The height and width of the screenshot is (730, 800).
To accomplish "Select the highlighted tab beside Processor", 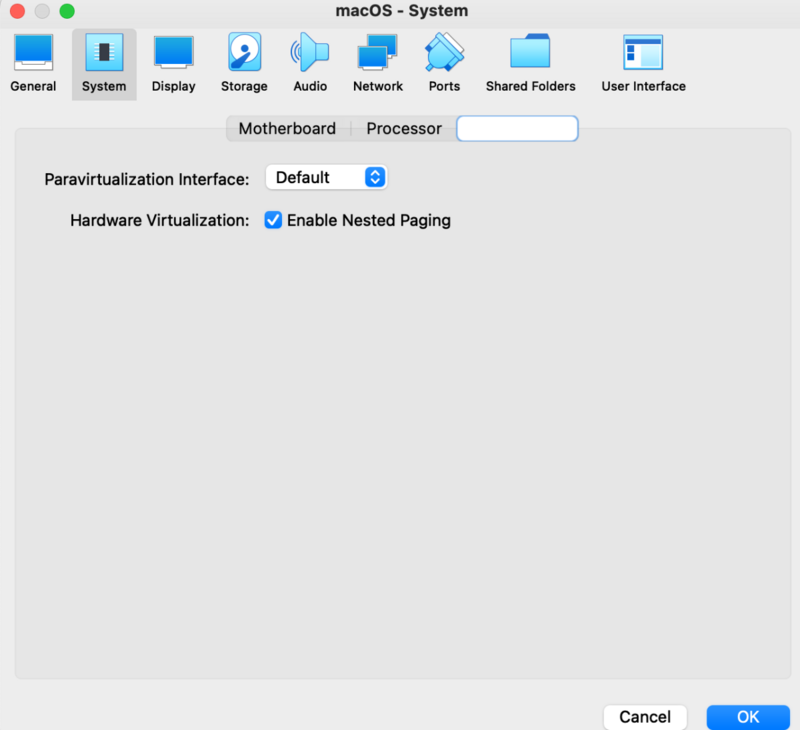I will (x=517, y=128).
